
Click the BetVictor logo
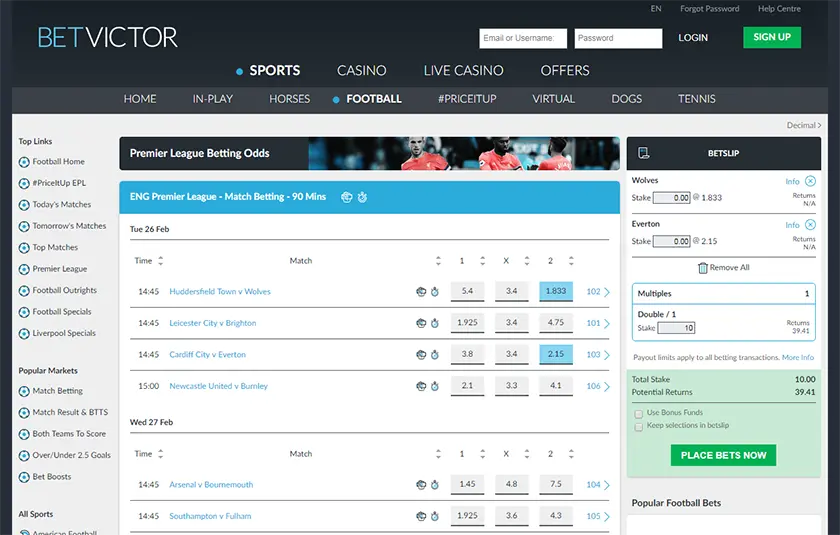tap(108, 37)
